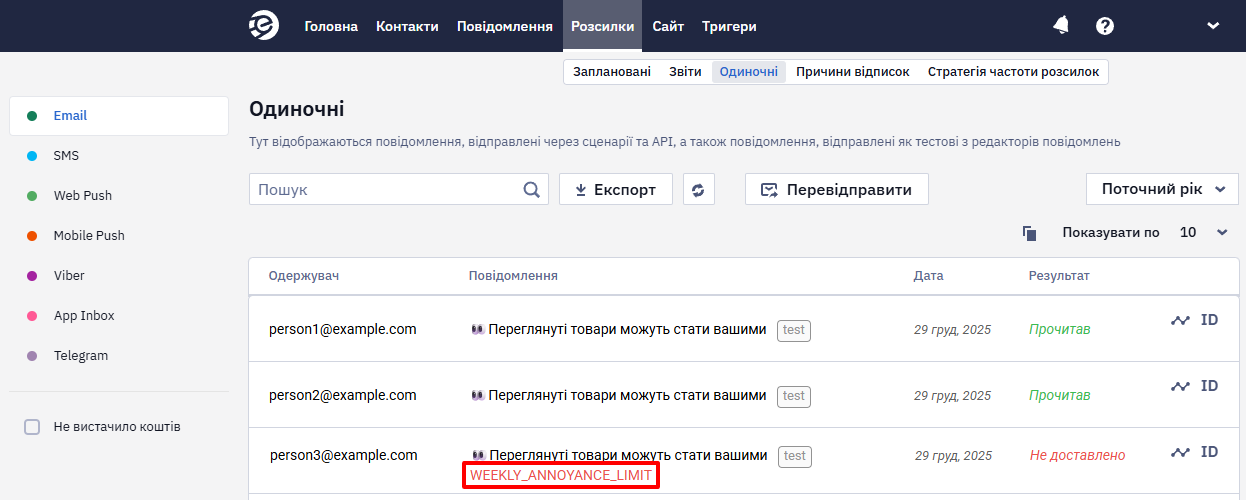Click the eSputnik logo icon
Image resolution: width=1246 pixels, height=500 pixels.
(x=264, y=26)
